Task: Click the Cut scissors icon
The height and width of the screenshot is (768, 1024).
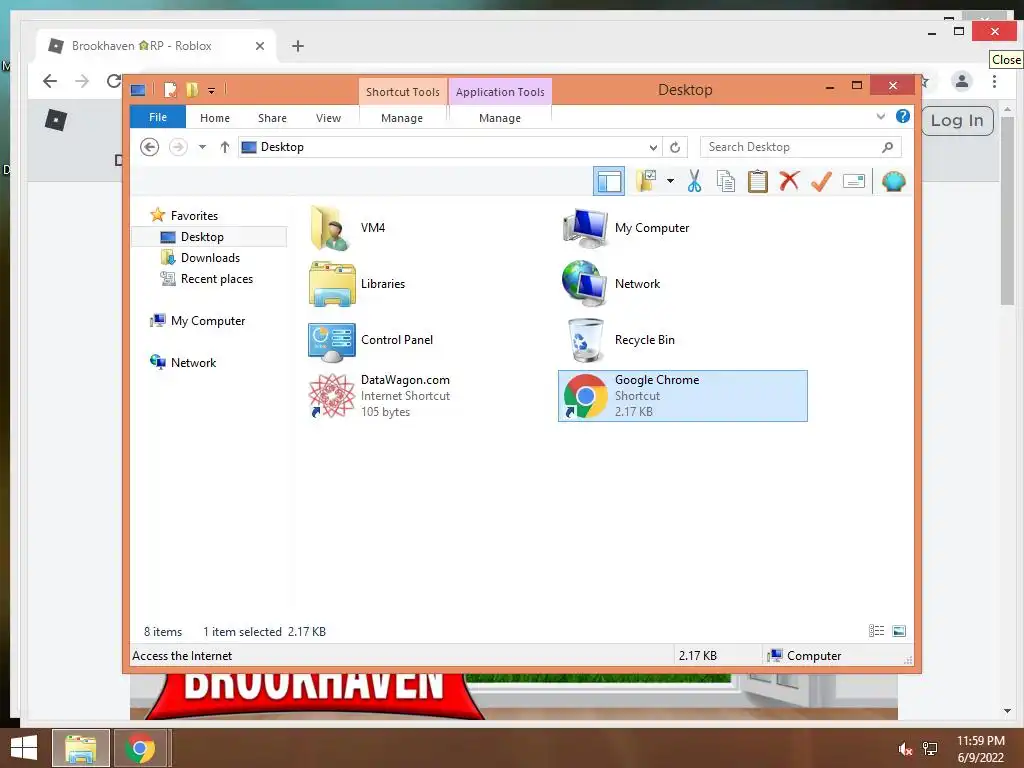Action: [x=694, y=181]
